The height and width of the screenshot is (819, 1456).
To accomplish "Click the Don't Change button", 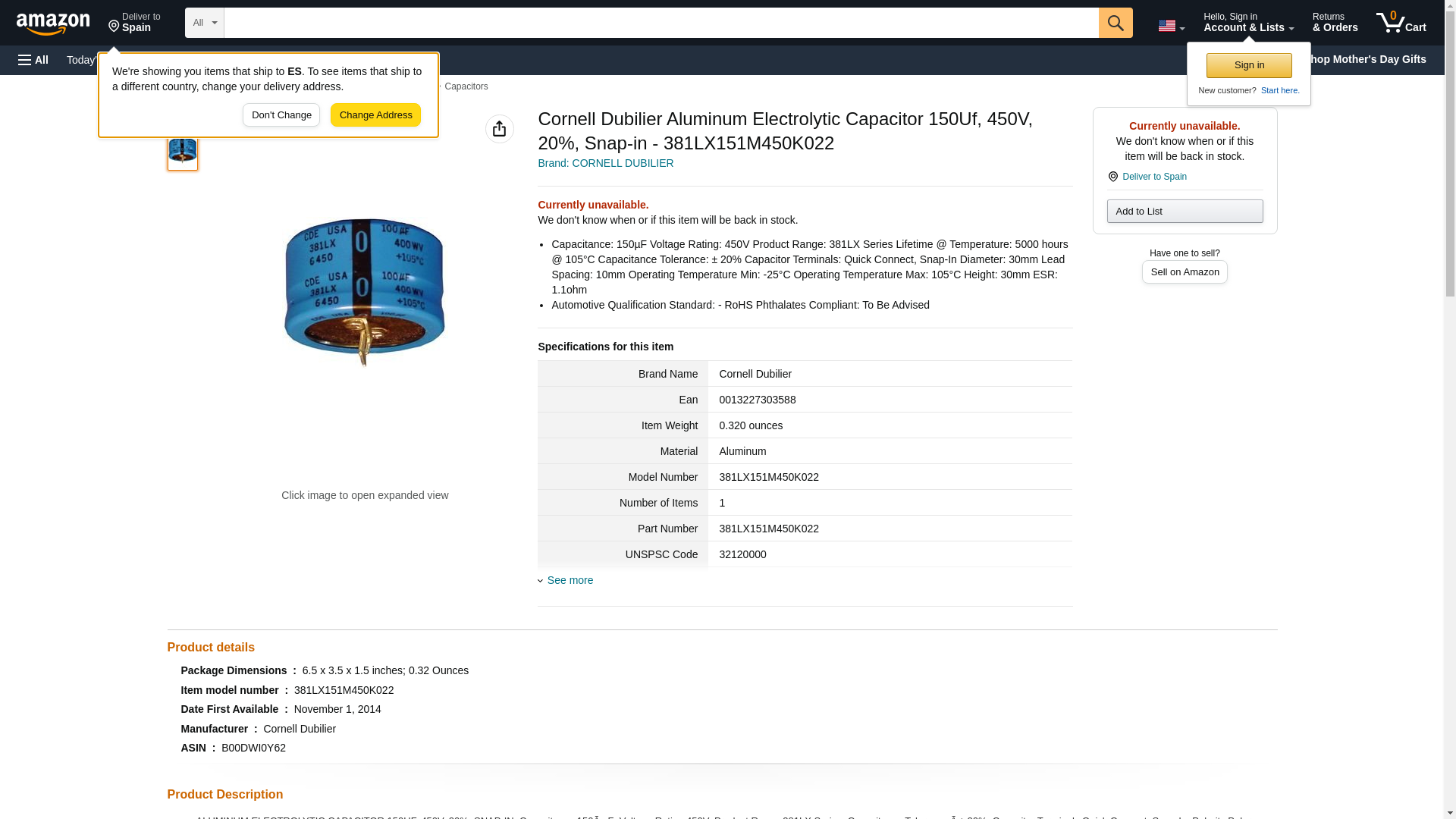I will (281, 115).
